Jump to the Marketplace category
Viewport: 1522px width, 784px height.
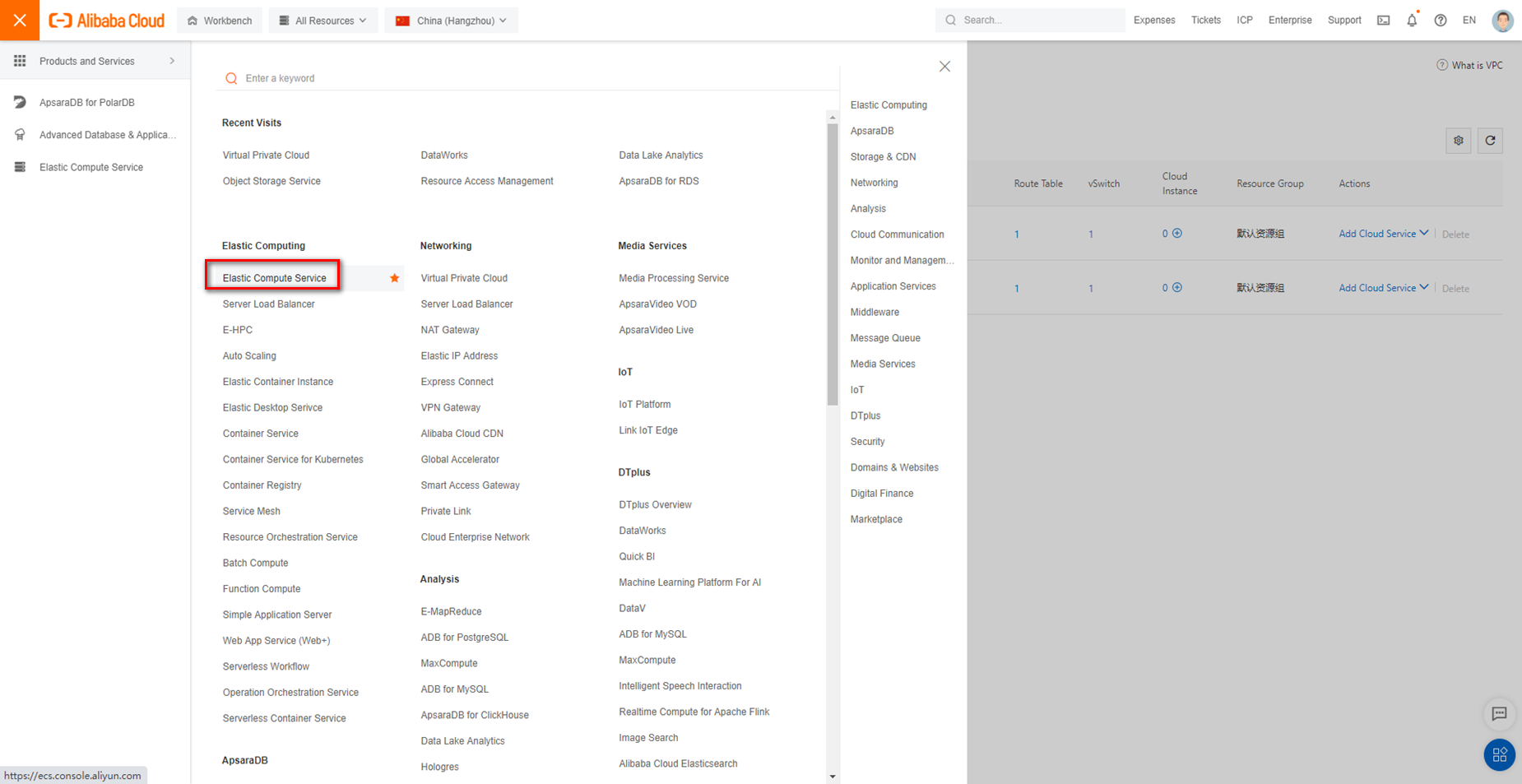(x=876, y=519)
